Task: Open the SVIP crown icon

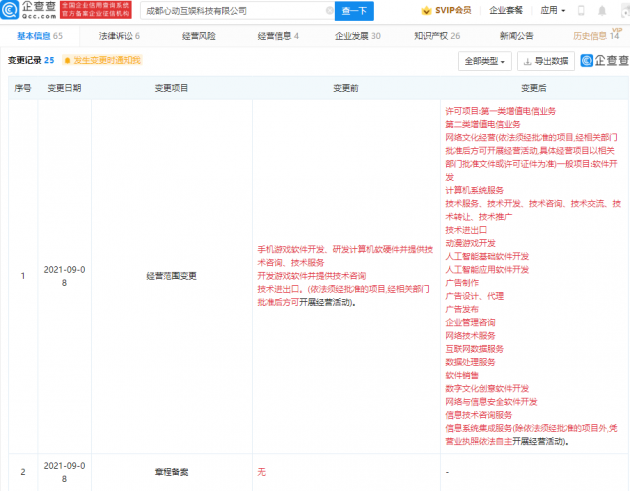Action: (426, 11)
